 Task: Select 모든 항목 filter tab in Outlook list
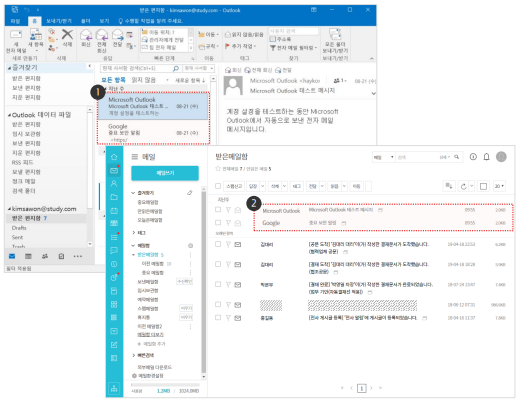tap(113, 80)
